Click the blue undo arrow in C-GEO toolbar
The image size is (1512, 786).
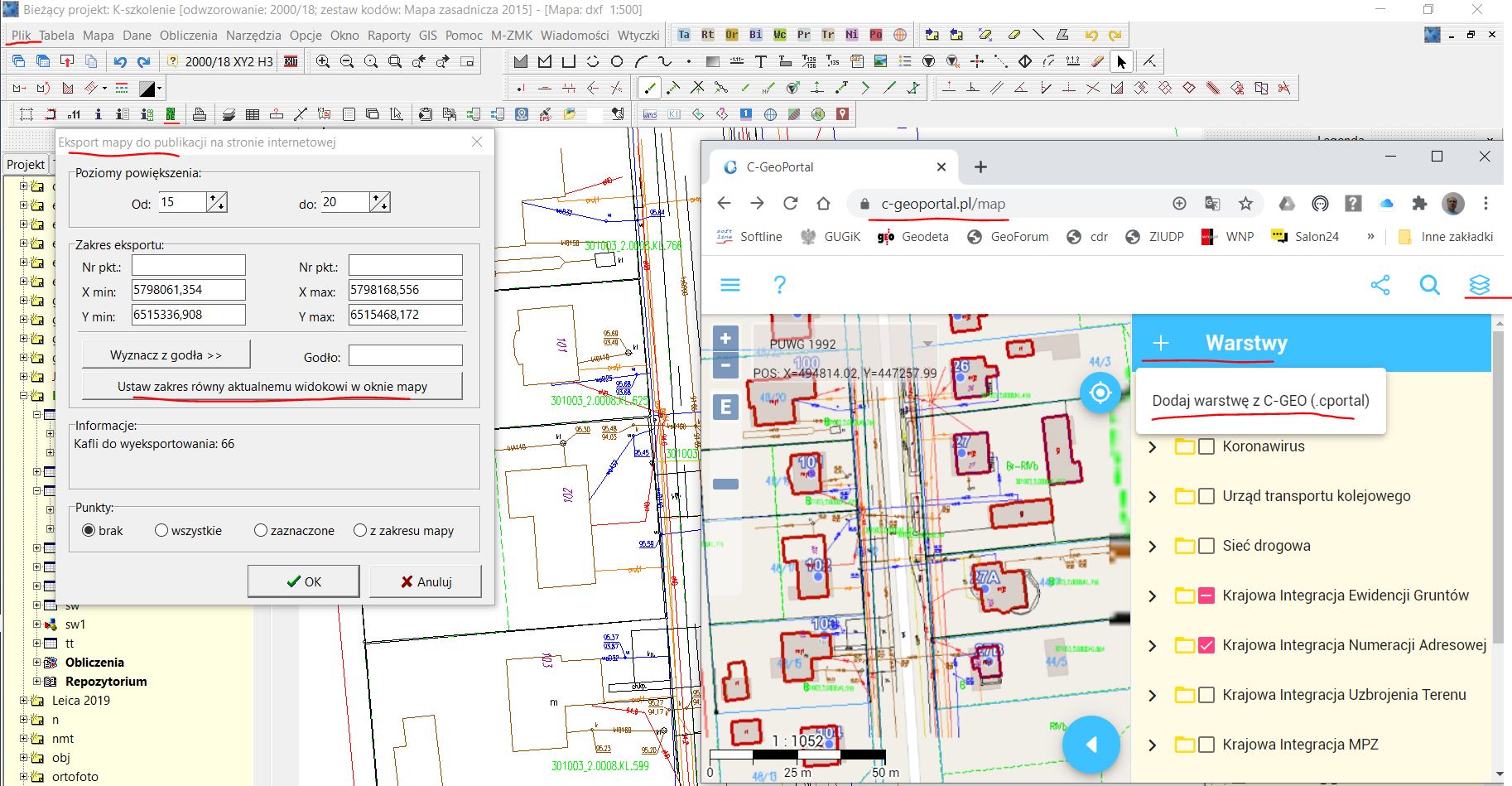(120, 61)
